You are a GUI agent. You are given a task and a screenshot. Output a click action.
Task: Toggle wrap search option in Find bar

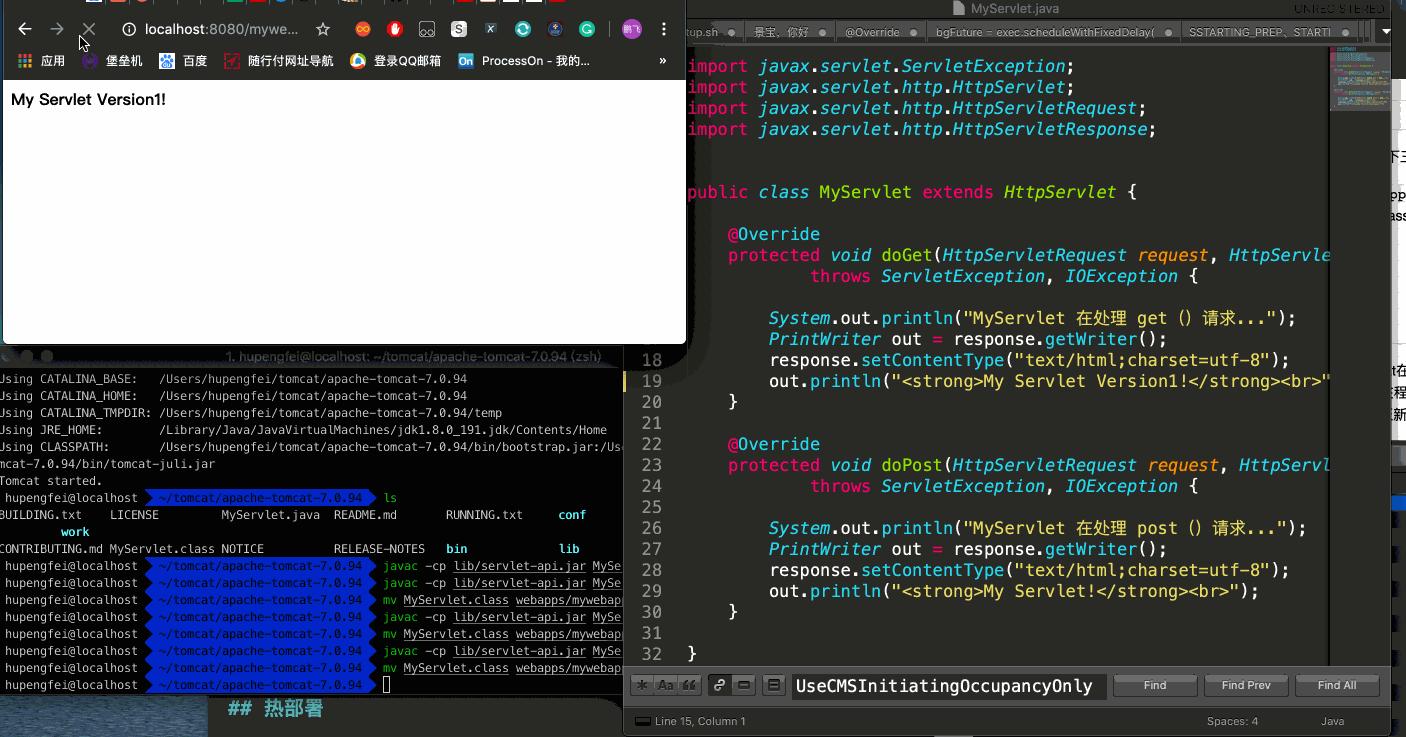718,686
